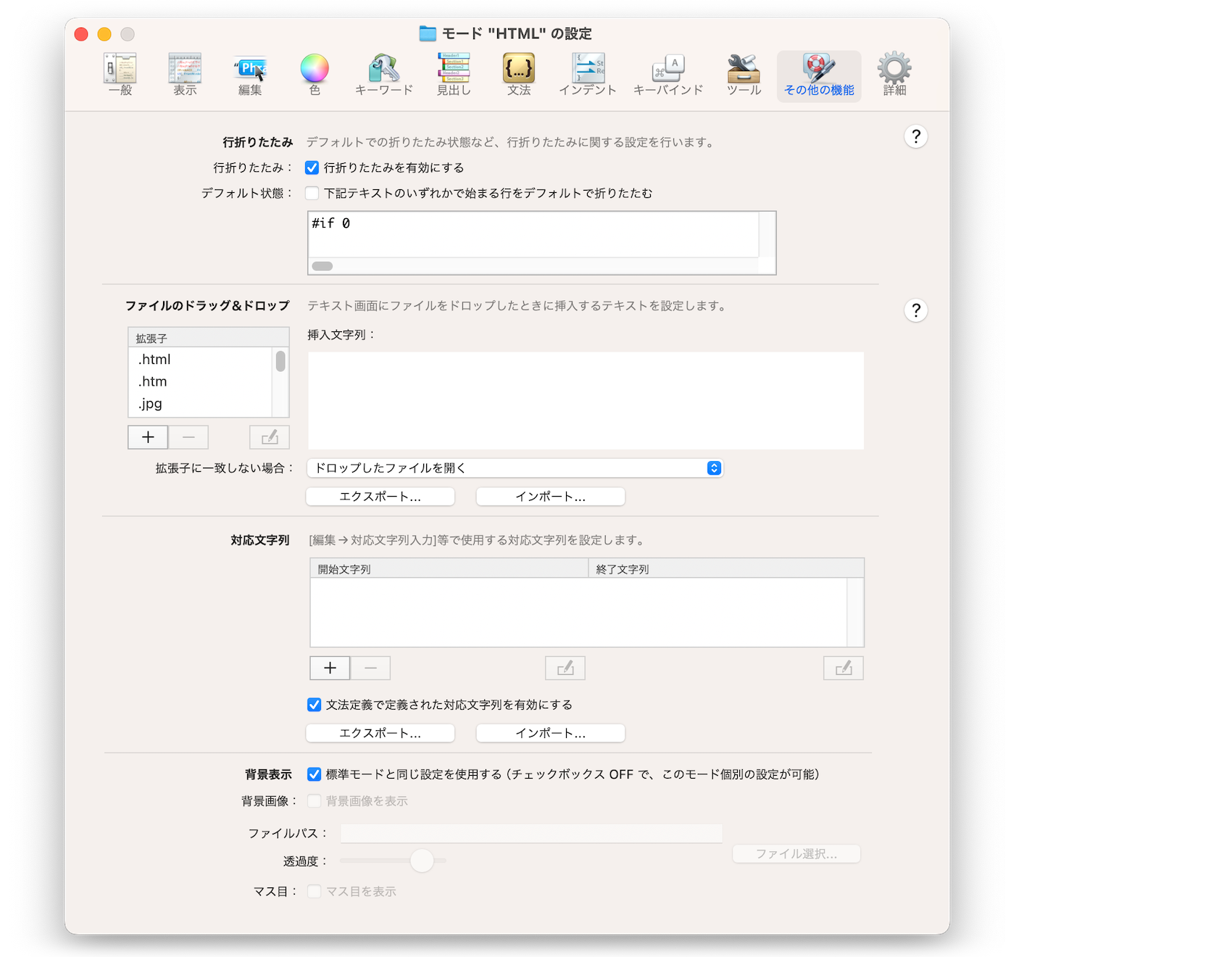The height and width of the screenshot is (957, 1232).
Task: Add a new extension with the plus button
Action: click(x=148, y=437)
